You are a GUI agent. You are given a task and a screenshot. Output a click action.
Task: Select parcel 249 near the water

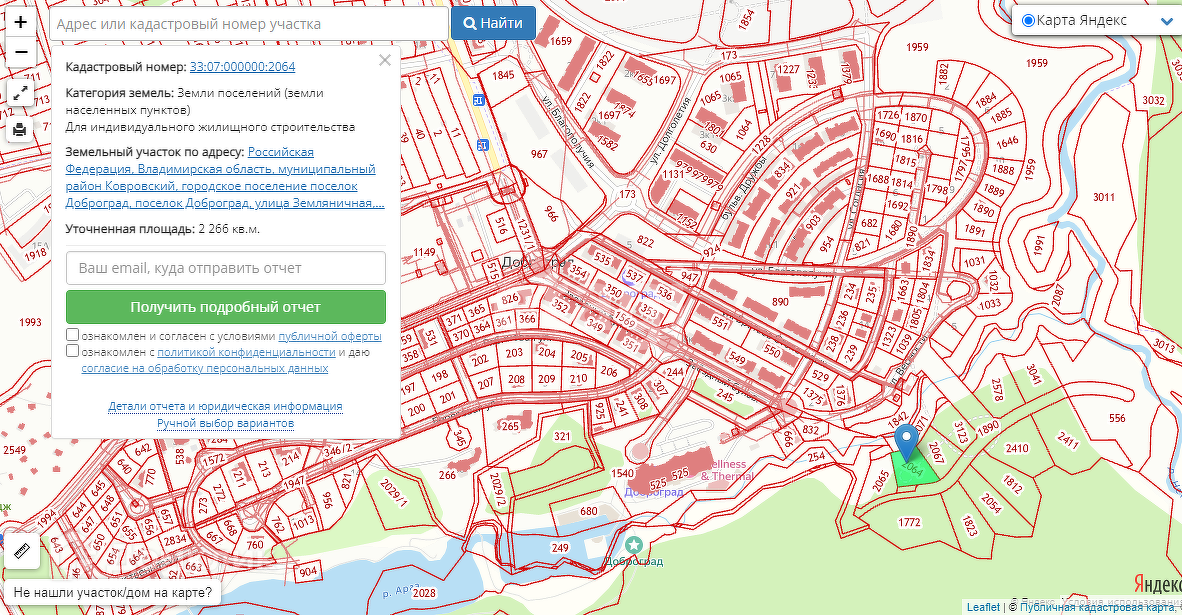coord(559,548)
